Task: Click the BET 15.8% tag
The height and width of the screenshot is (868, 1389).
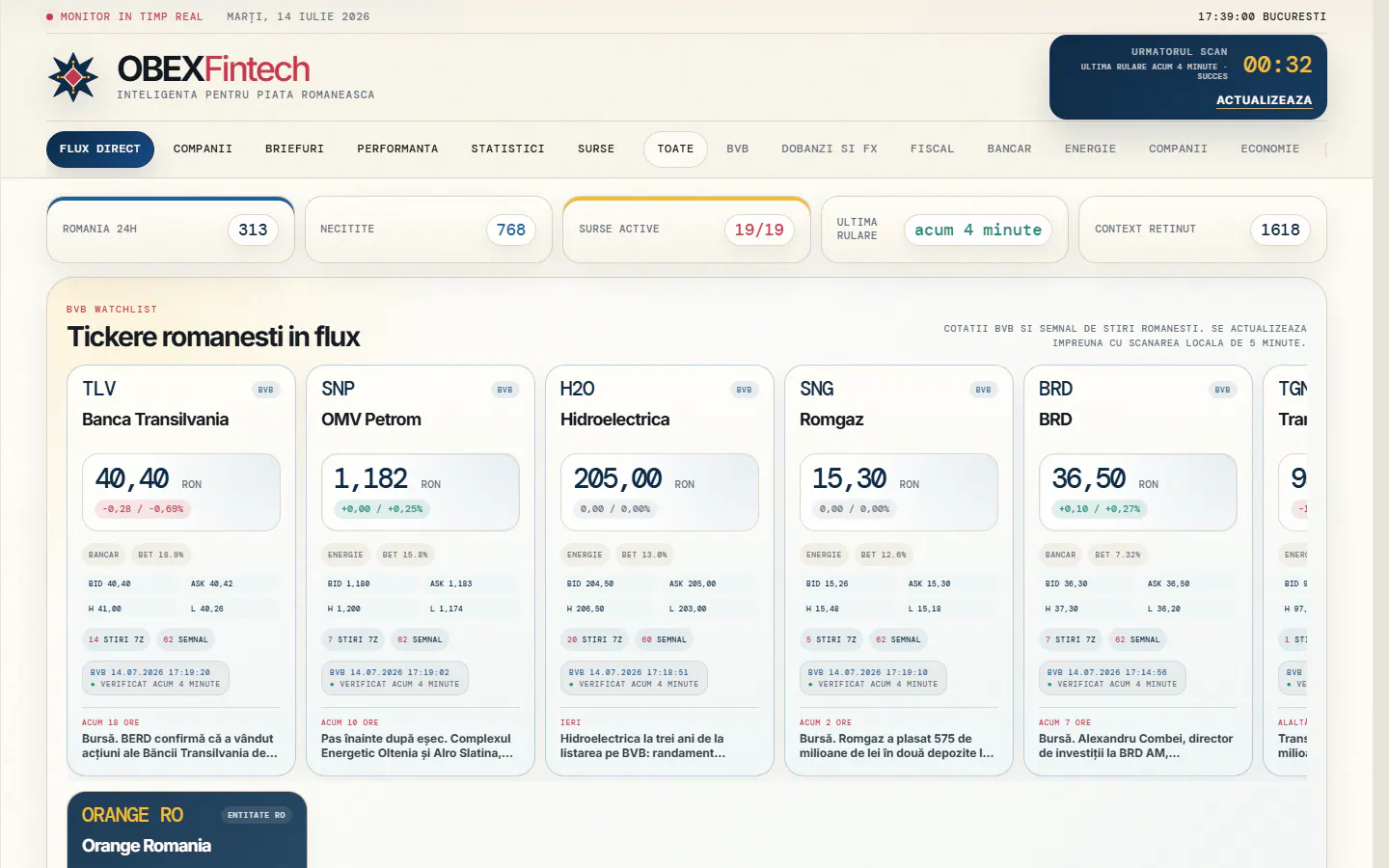Action: pyautogui.click(x=405, y=555)
